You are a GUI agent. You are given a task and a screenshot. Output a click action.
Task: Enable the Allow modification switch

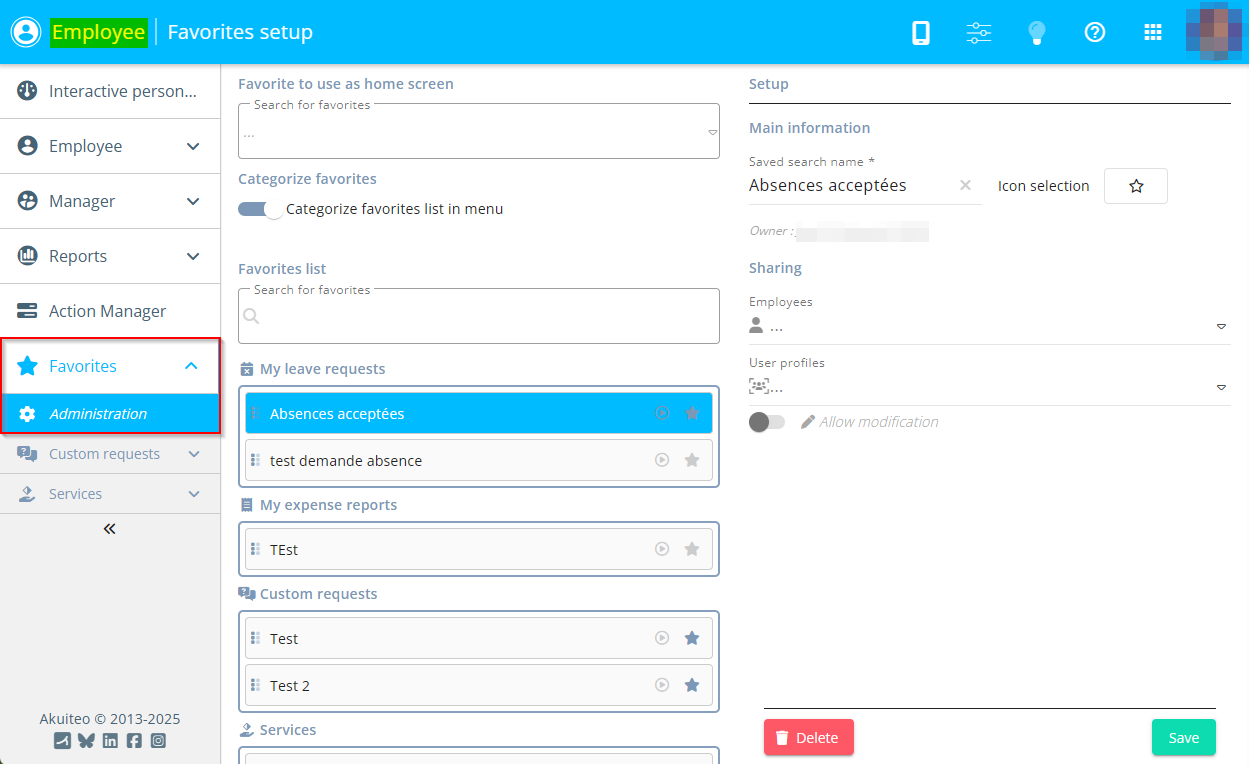point(766,422)
